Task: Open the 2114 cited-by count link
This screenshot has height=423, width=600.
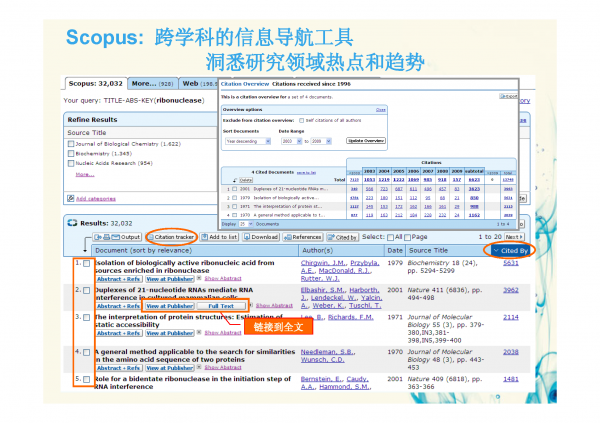Action: tap(511, 317)
